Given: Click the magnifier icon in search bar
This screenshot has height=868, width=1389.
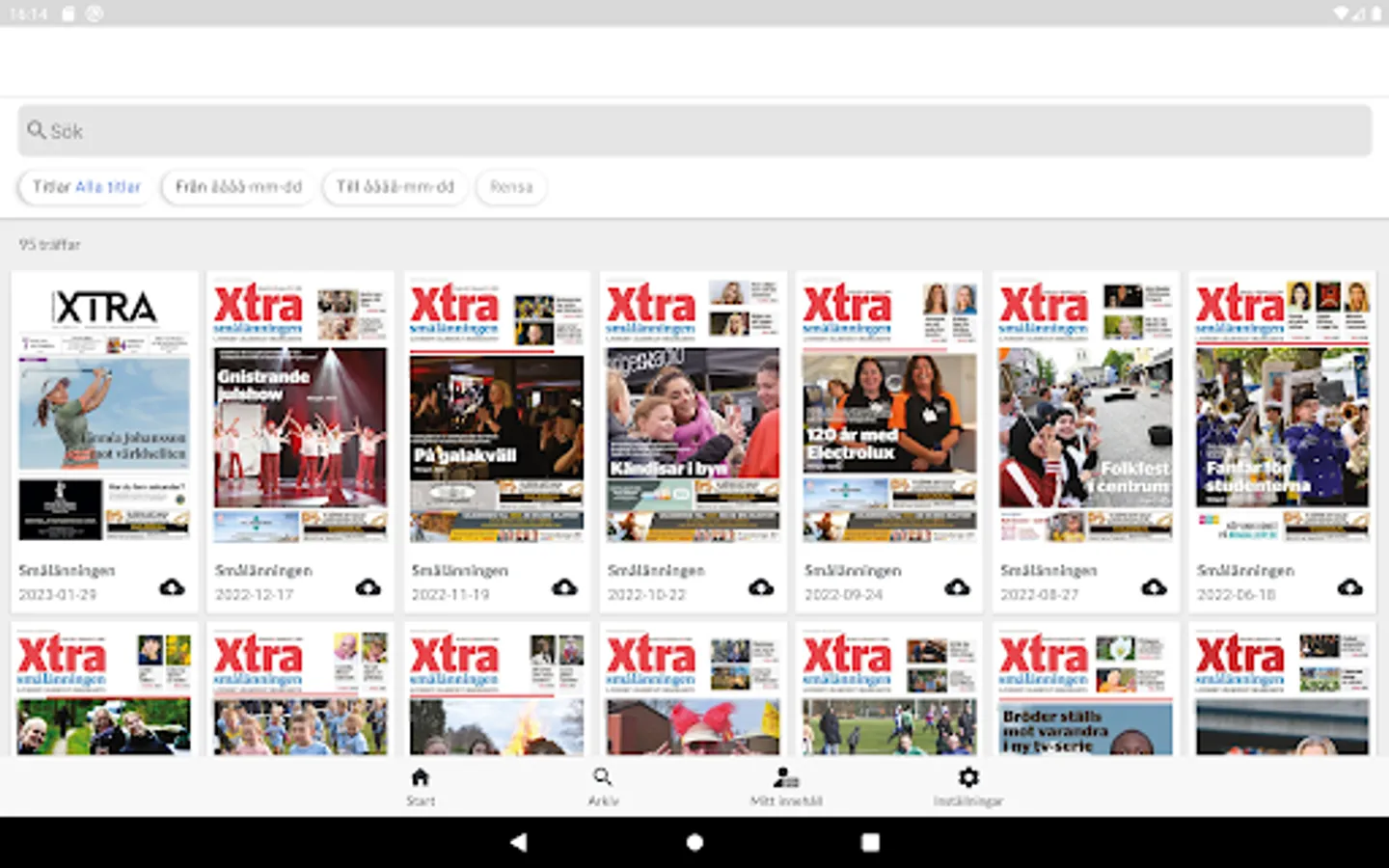Looking at the screenshot, I should click(x=37, y=130).
